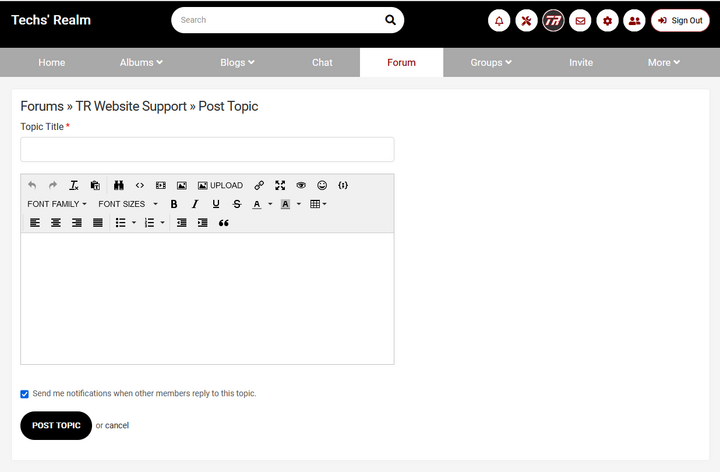The image size is (720, 472).
Task: Increase indent in editor
Action: 202,223
